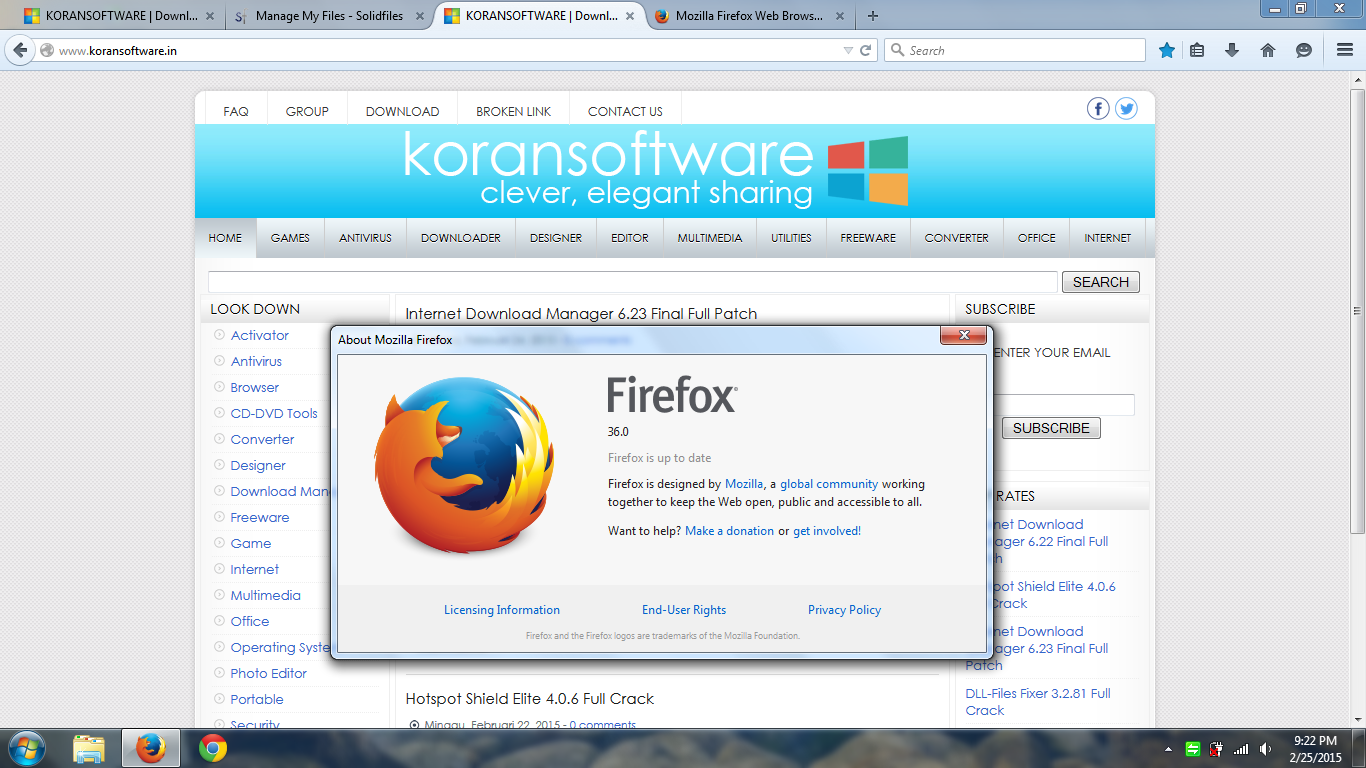Open Privacy Policy link
This screenshot has width=1366, height=768.
coord(844,610)
